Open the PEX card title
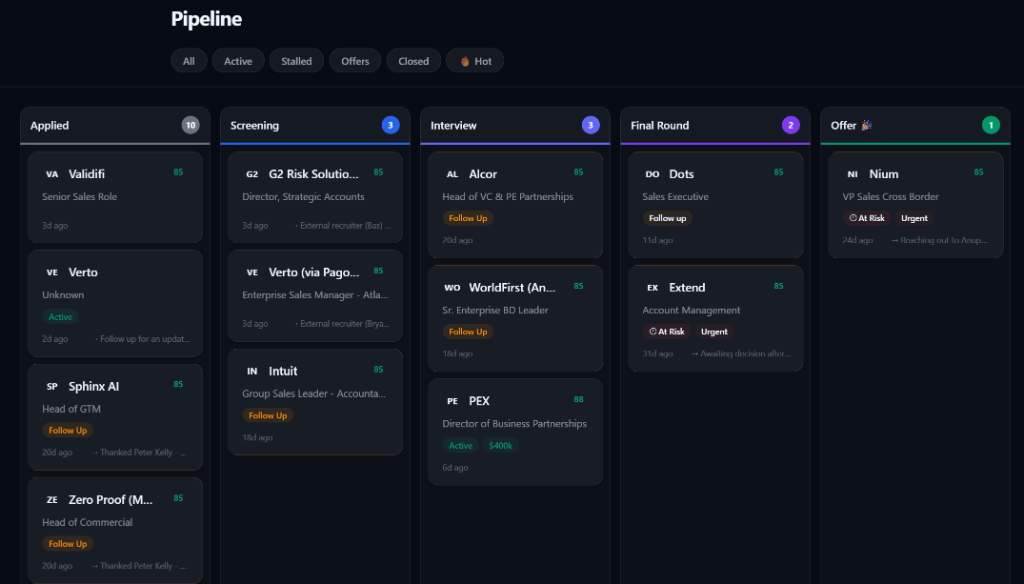1024x584 pixels. [479, 401]
